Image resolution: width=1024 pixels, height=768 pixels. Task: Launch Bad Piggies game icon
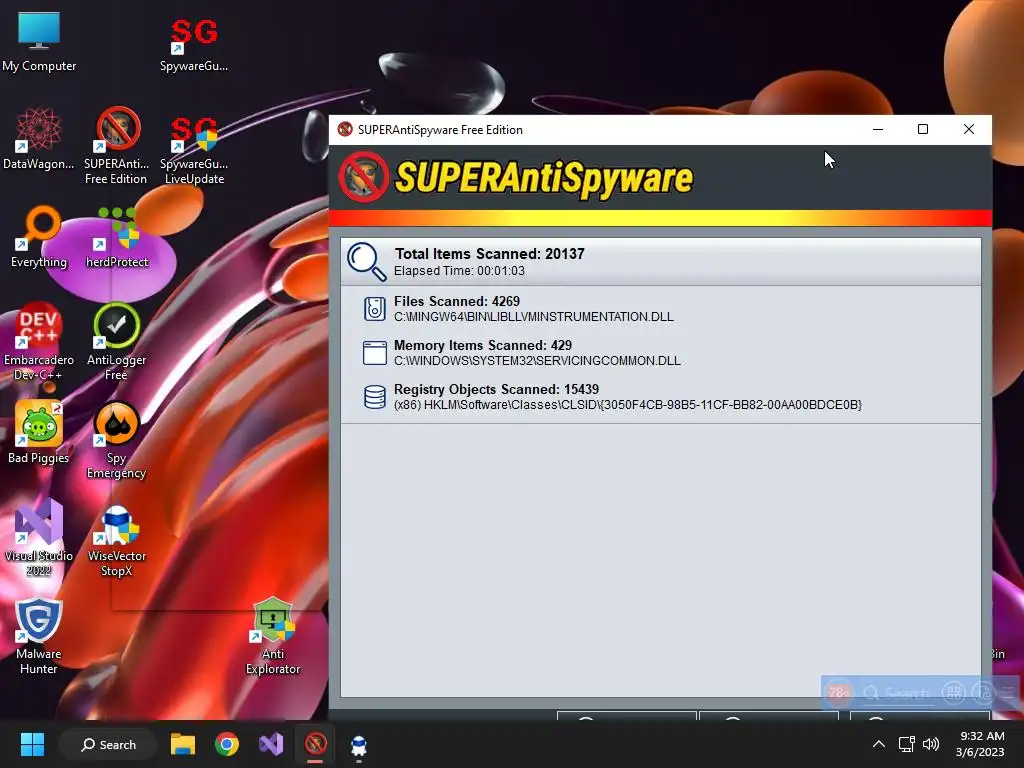pyautogui.click(x=39, y=432)
